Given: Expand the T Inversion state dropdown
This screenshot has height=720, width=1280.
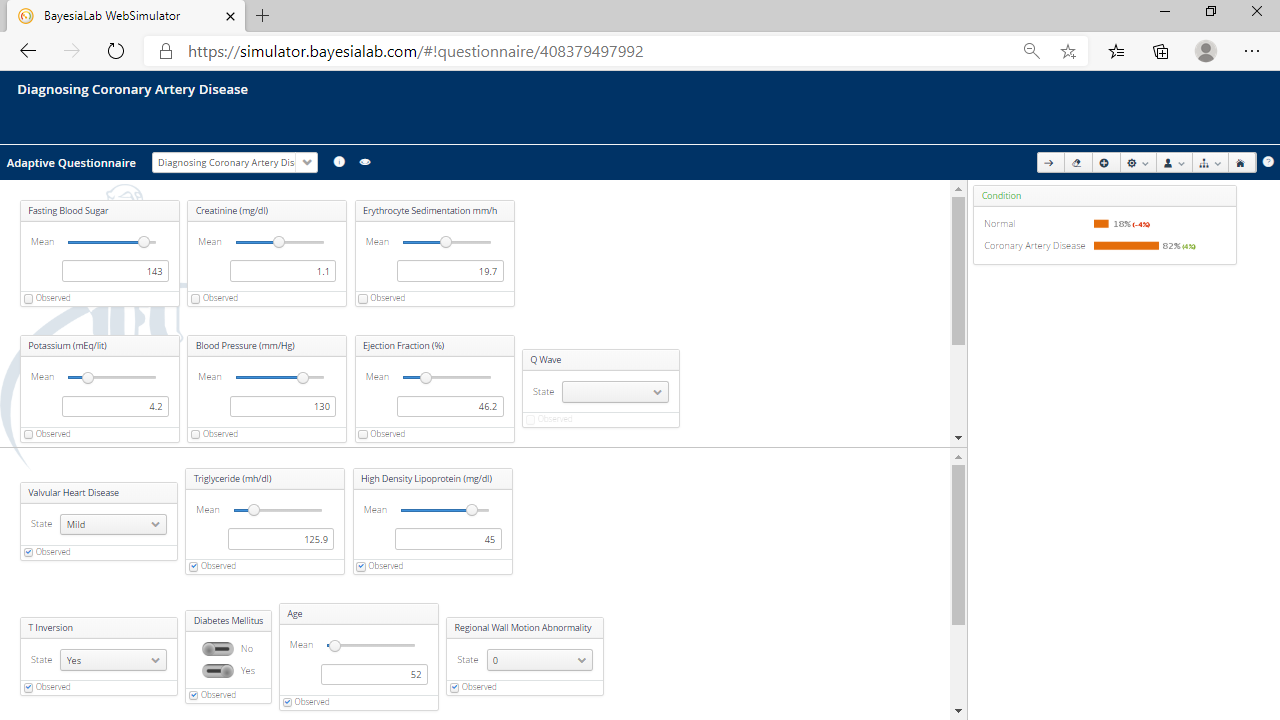Looking at the screenshot, I should 113,660.
